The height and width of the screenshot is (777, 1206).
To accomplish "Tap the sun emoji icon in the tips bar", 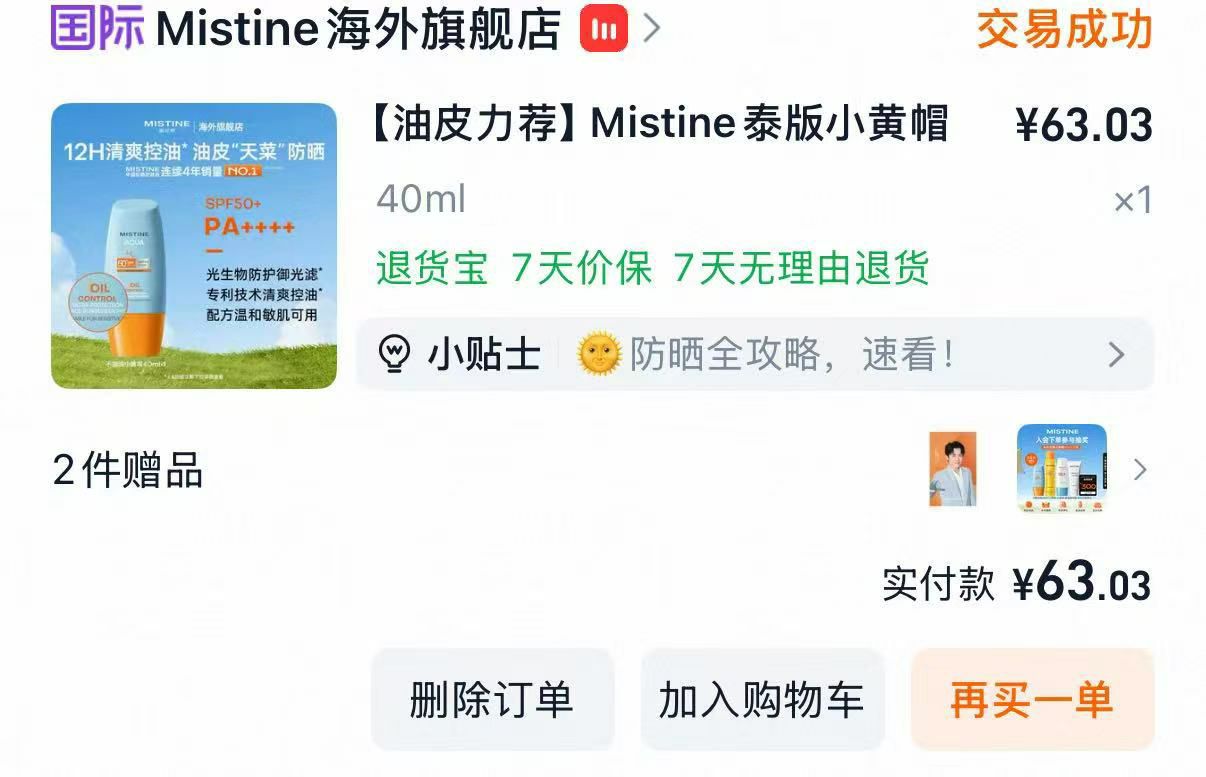I will [x=600, y=354].
